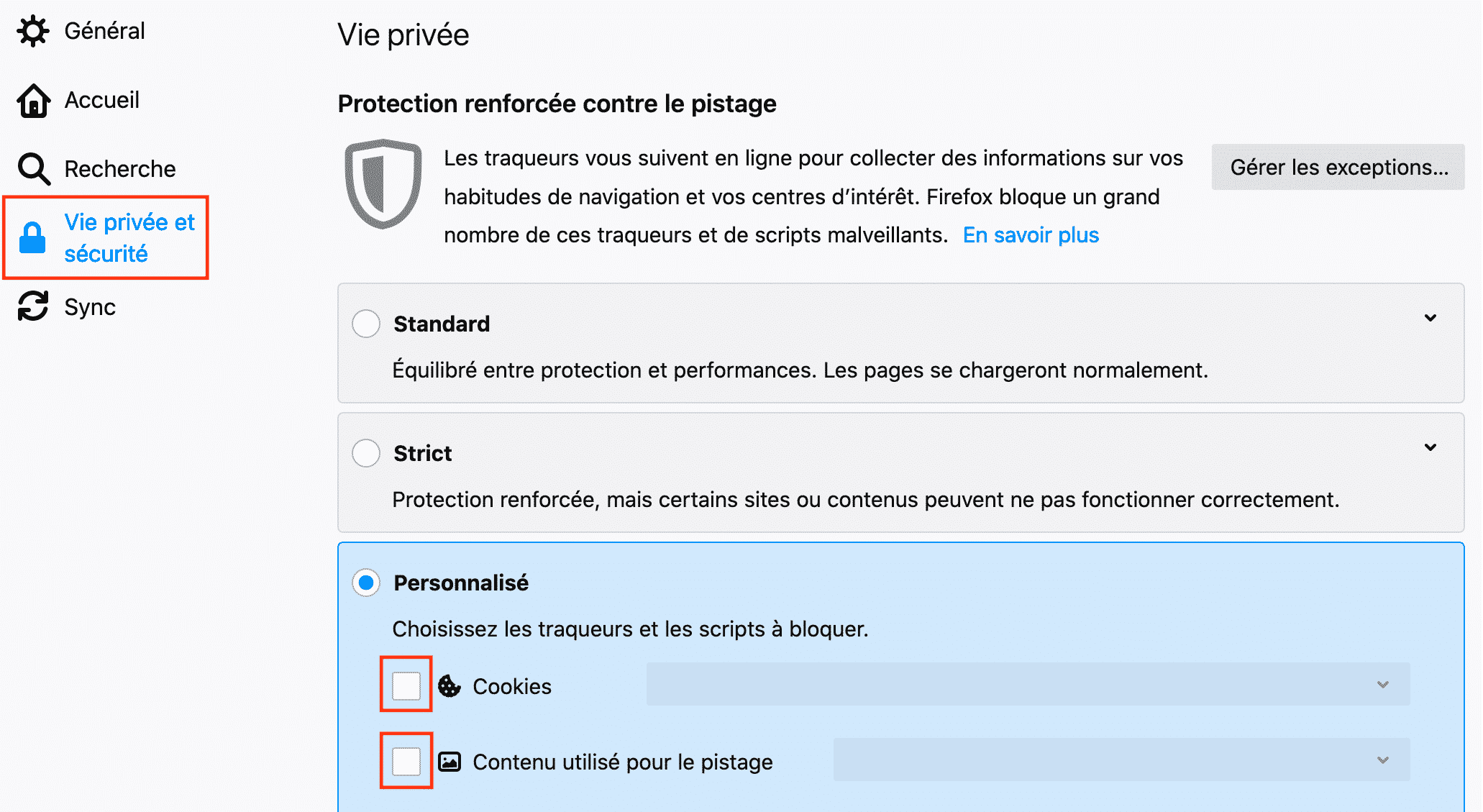1483x812 pixels.
Task: Click the Accueil house icon
Action: (x=33, y=100)
